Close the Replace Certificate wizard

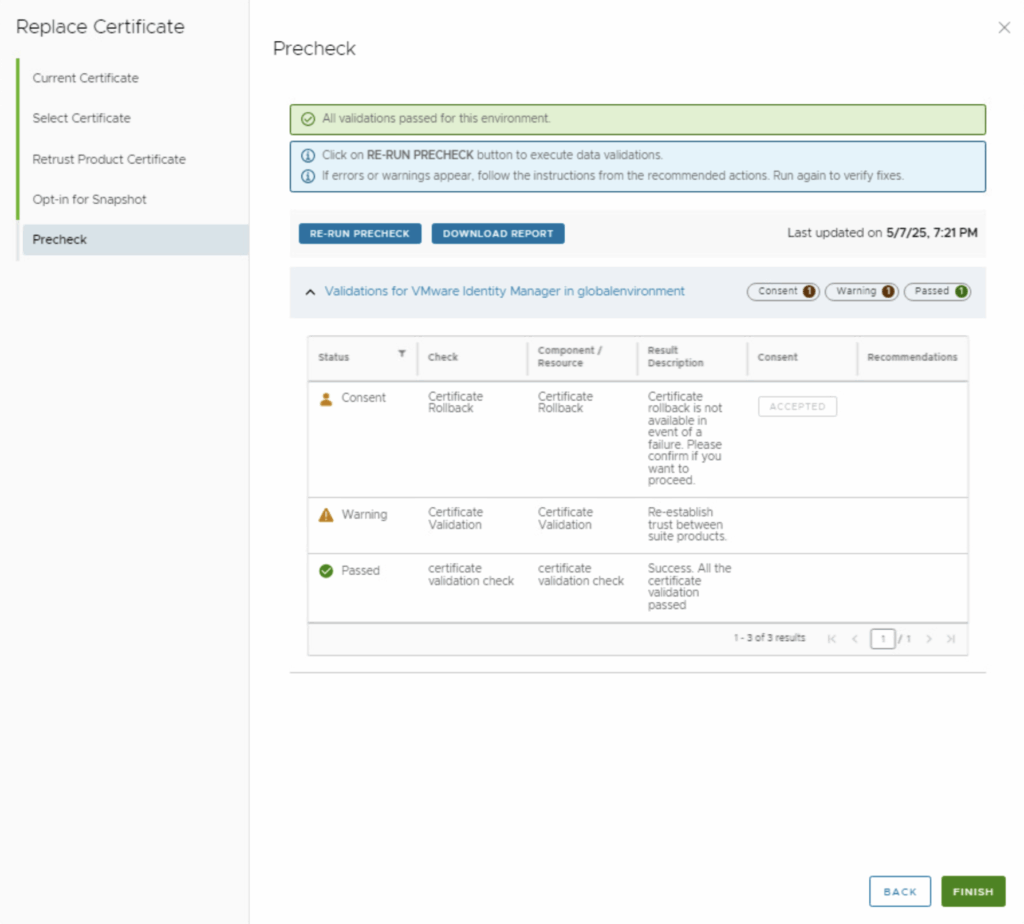click(x=1004, y=28)
